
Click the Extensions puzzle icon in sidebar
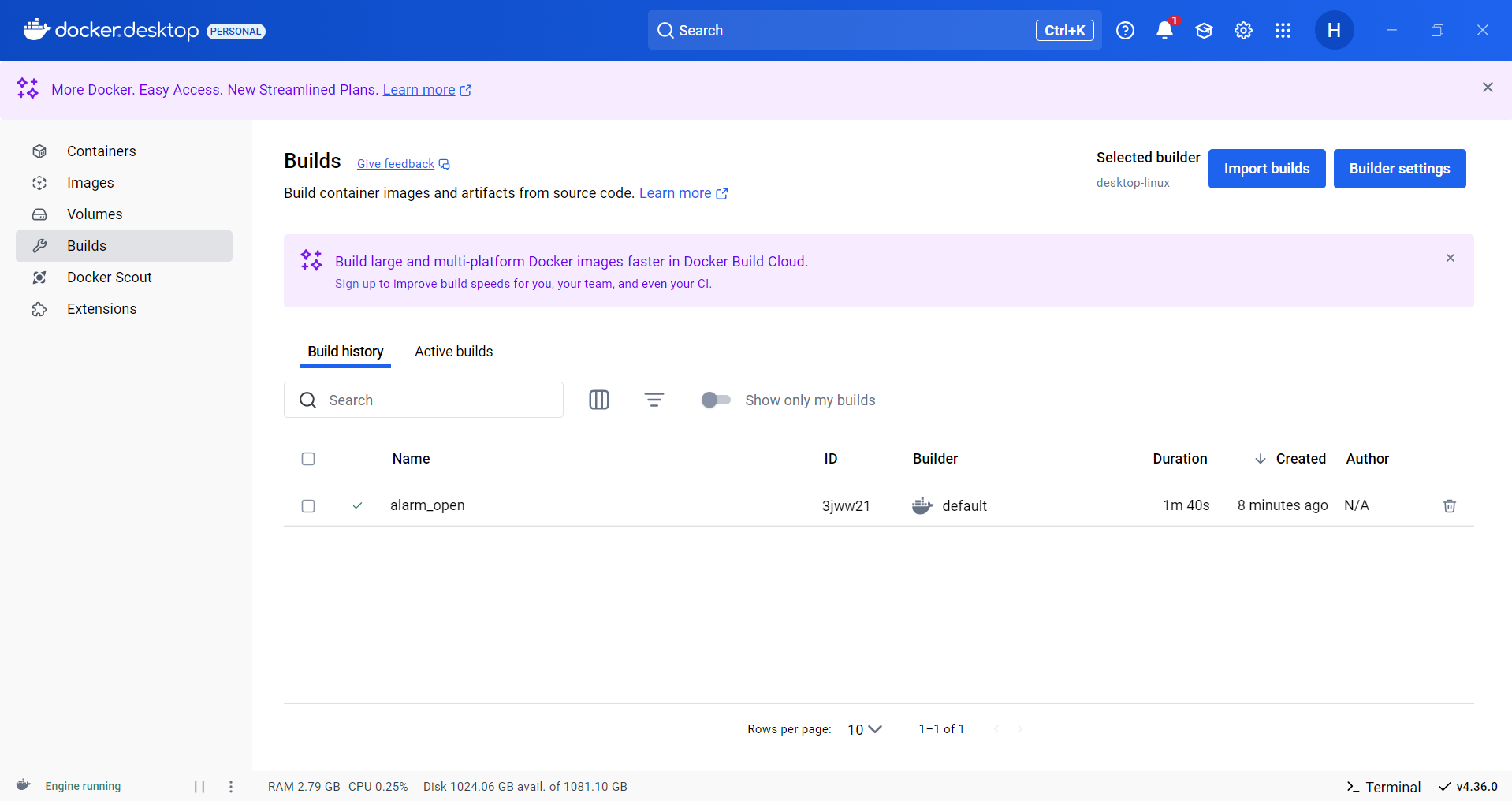tap(39, 309)
